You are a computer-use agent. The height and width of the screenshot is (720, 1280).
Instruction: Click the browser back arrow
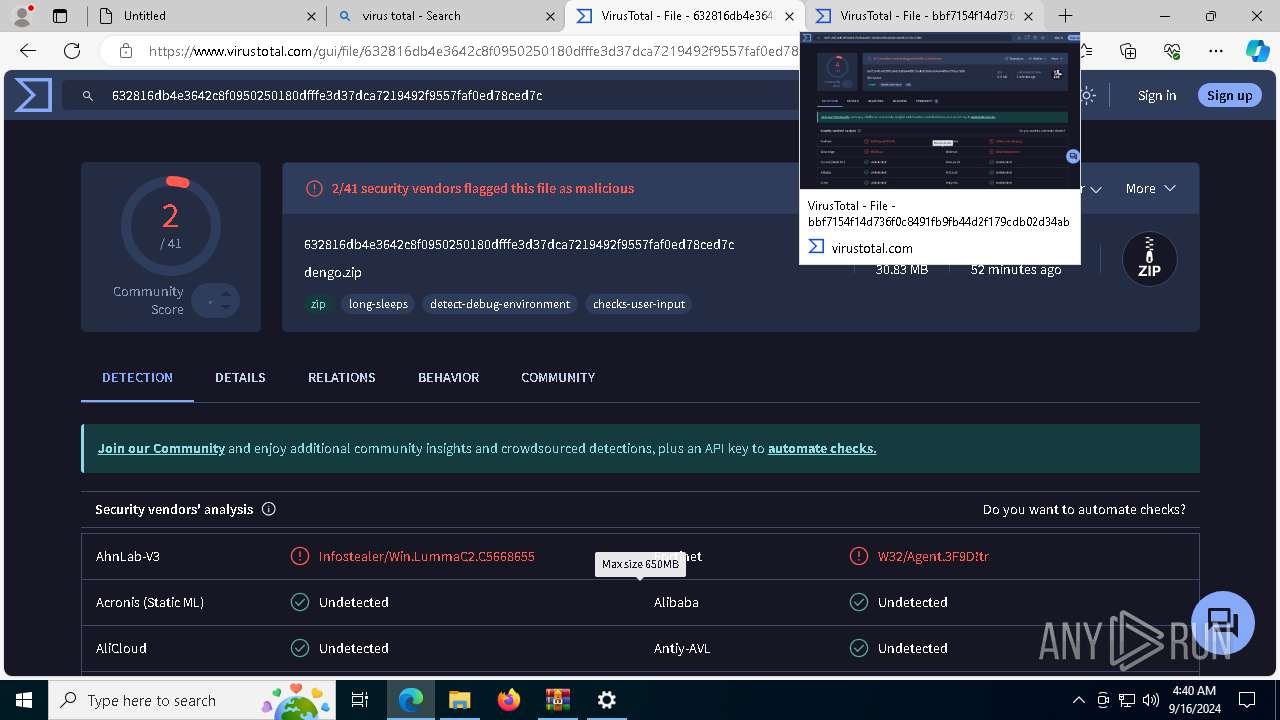(x=28, y=51)
